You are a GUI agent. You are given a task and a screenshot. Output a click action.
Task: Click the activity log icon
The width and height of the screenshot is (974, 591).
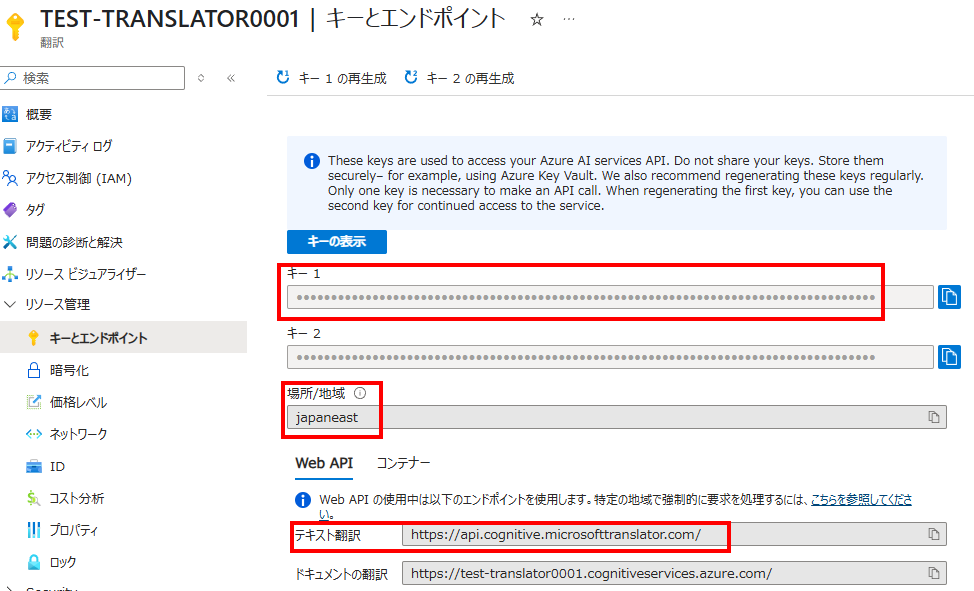tap(10, 146)
